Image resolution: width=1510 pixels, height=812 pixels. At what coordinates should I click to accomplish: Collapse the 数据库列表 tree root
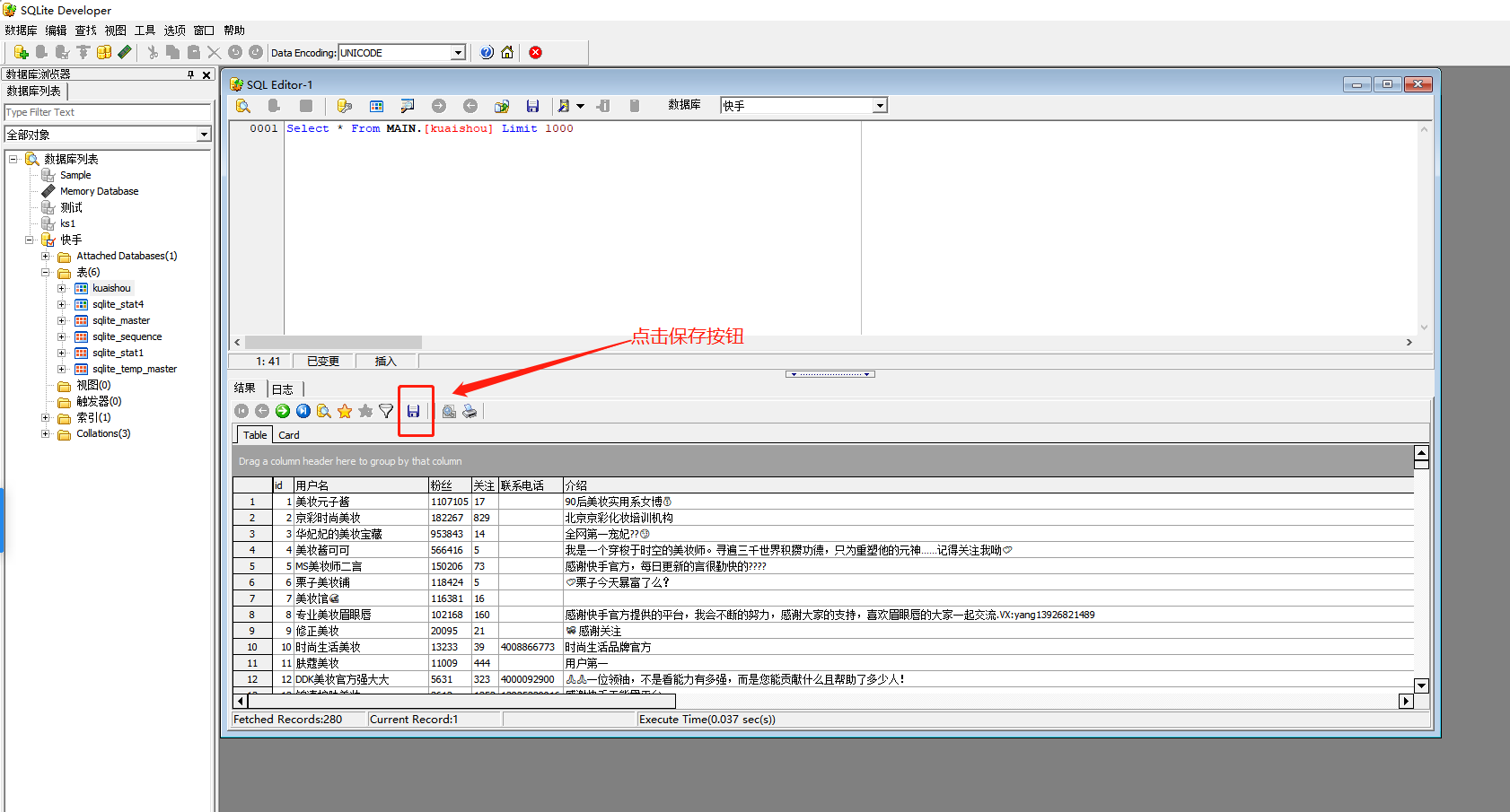[x=13, y=159]
